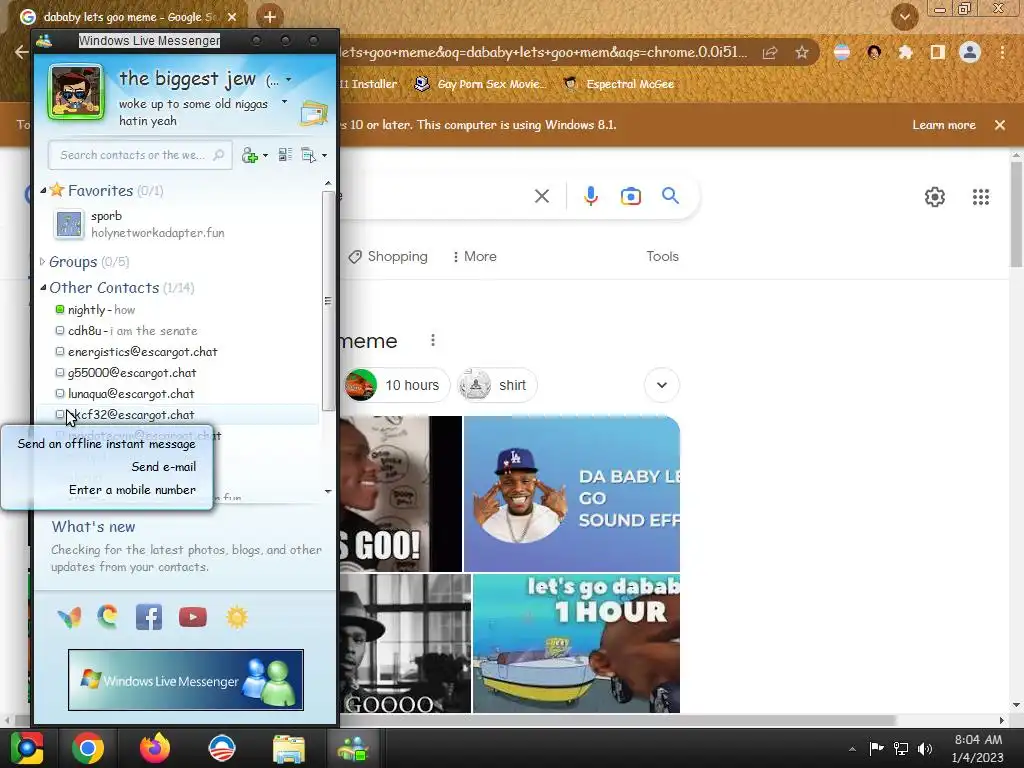The height and width of the screenshot is (768, 1024).
Task: Open a new Chrome tab with plus button
Action: click(x=270, y=17)
